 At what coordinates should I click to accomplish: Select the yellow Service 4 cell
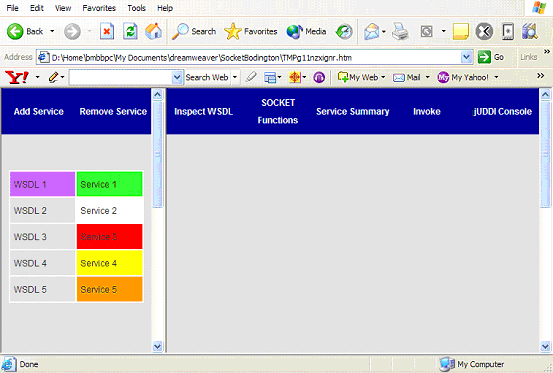click(110, 263)
